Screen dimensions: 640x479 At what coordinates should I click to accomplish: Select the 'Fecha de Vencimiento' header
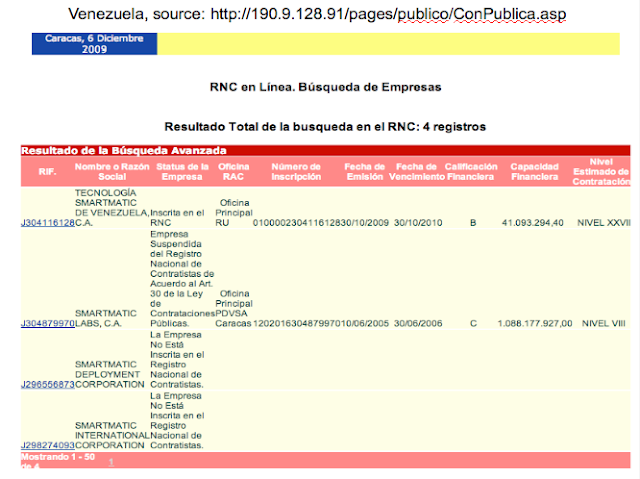click(x=416, y=172)
